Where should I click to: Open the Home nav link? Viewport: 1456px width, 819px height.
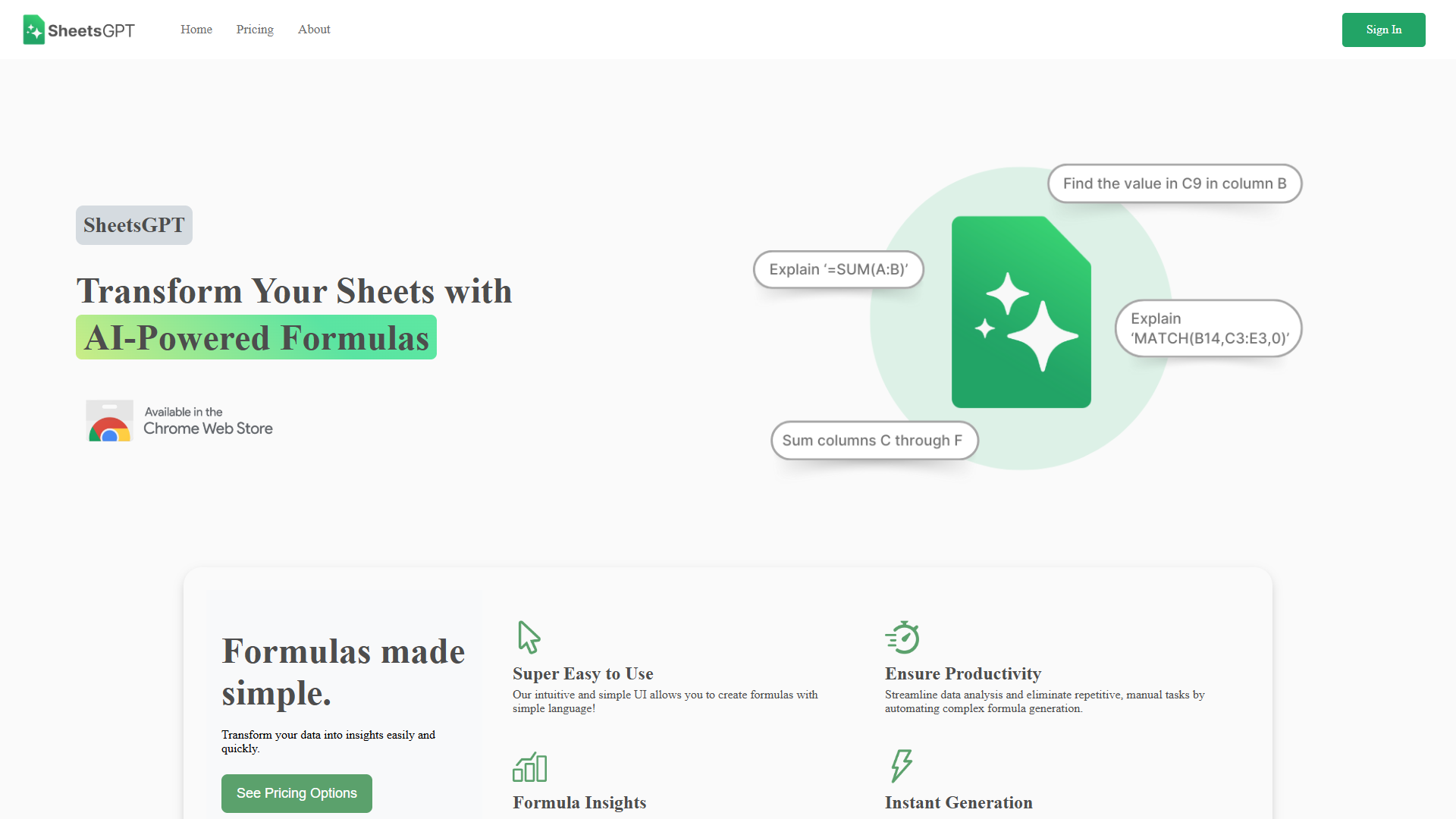[196, 30]
